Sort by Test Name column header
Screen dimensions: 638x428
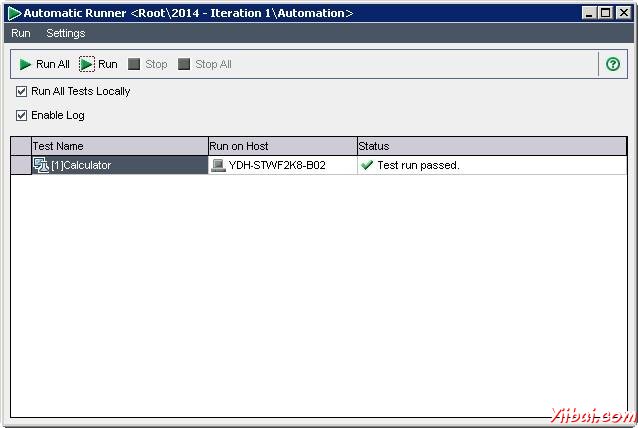tap(119, 146)
